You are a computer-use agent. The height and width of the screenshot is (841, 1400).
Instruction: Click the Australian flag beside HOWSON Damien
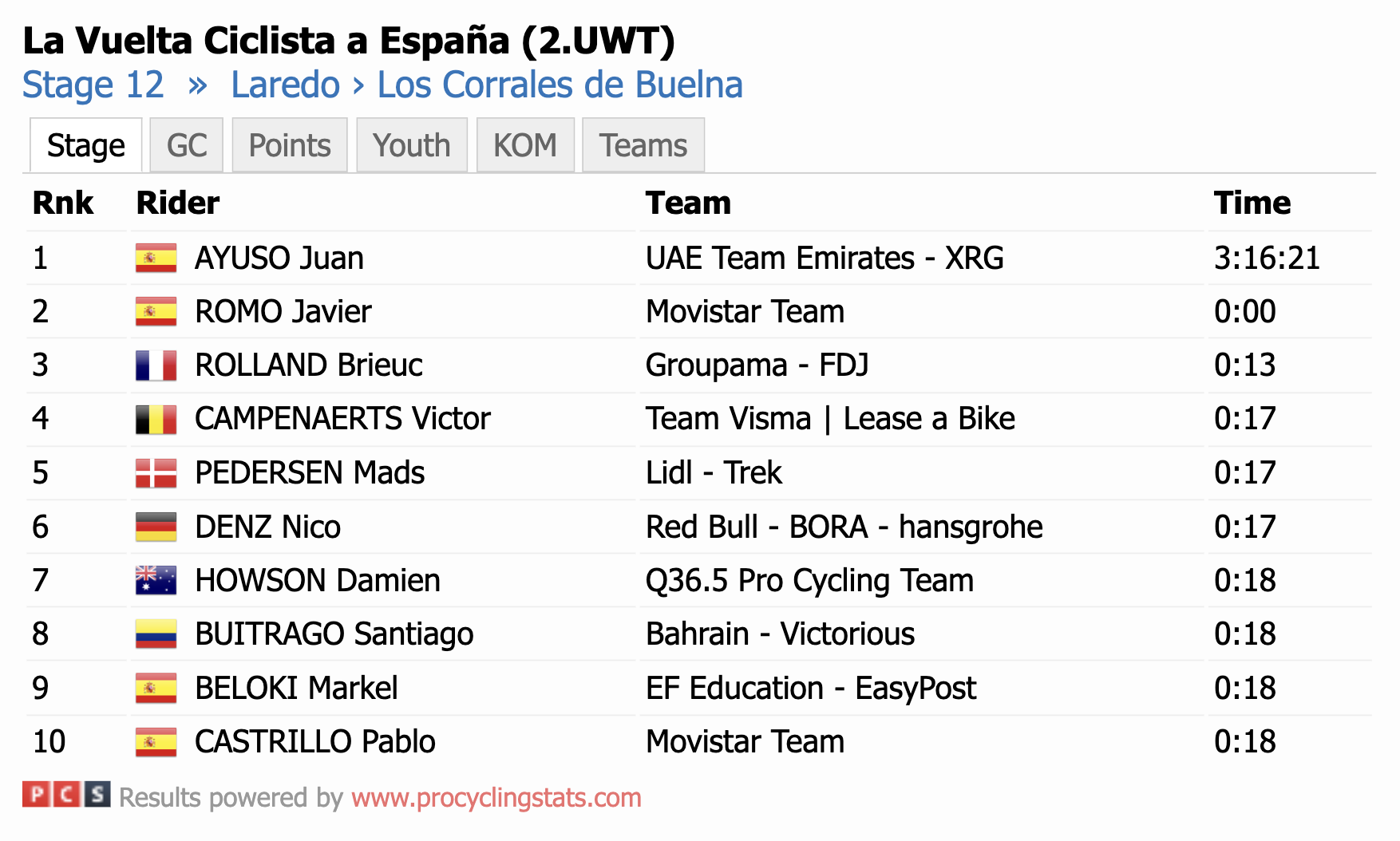[x=156, y=580]
